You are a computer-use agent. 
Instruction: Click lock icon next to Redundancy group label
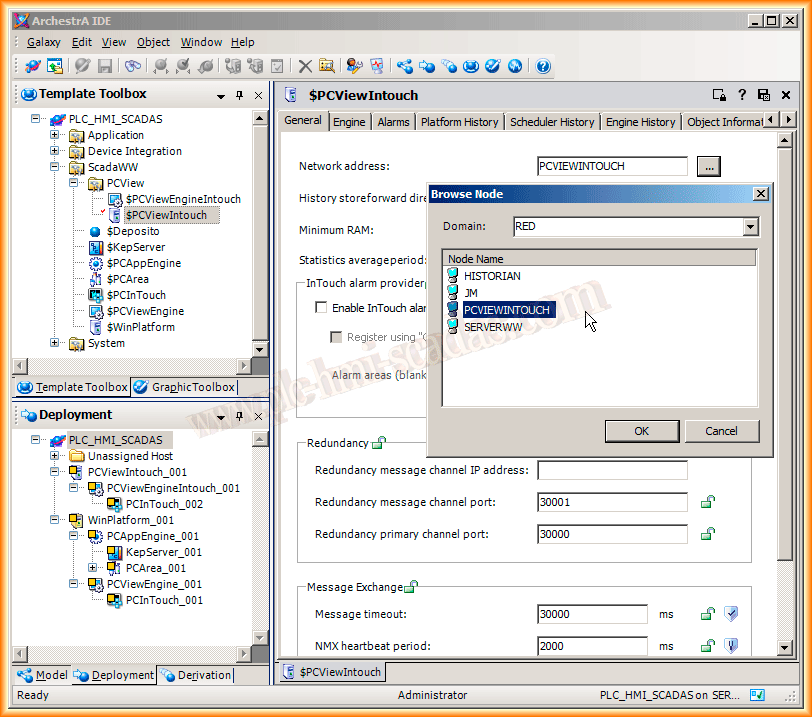pyautogui.click(x=378, y=443)
